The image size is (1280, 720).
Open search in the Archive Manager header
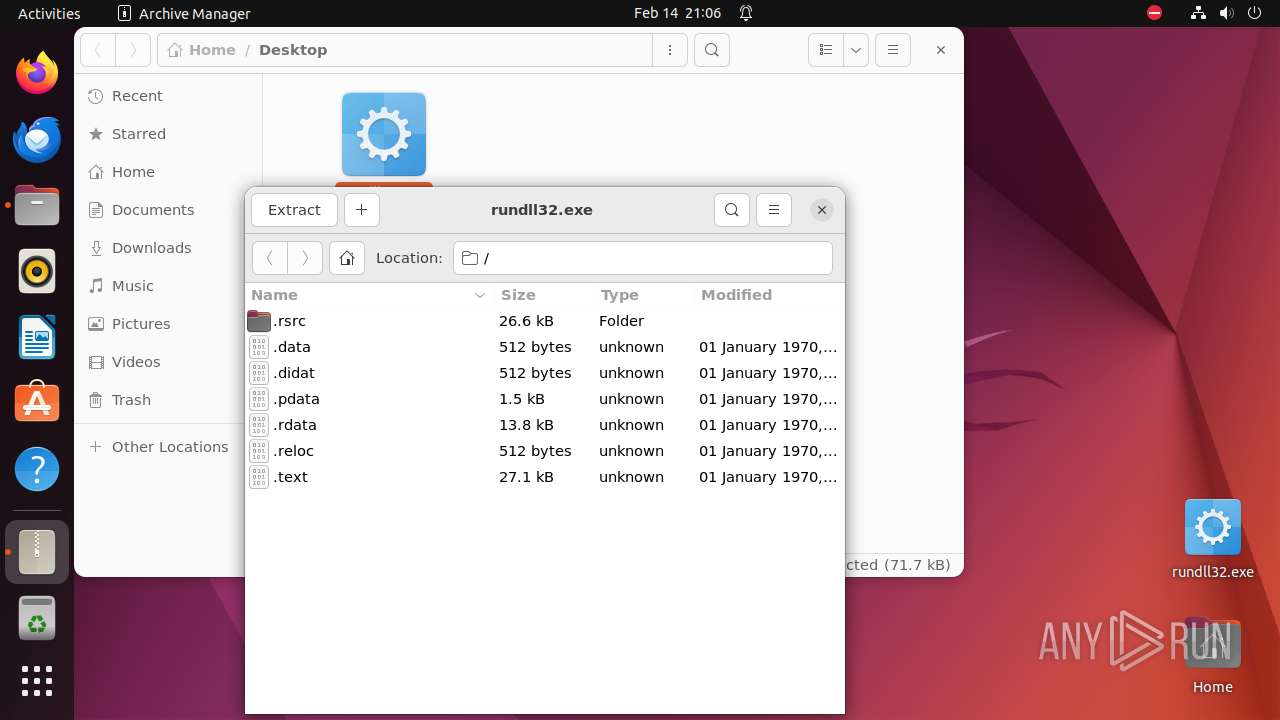click(732, 210)
